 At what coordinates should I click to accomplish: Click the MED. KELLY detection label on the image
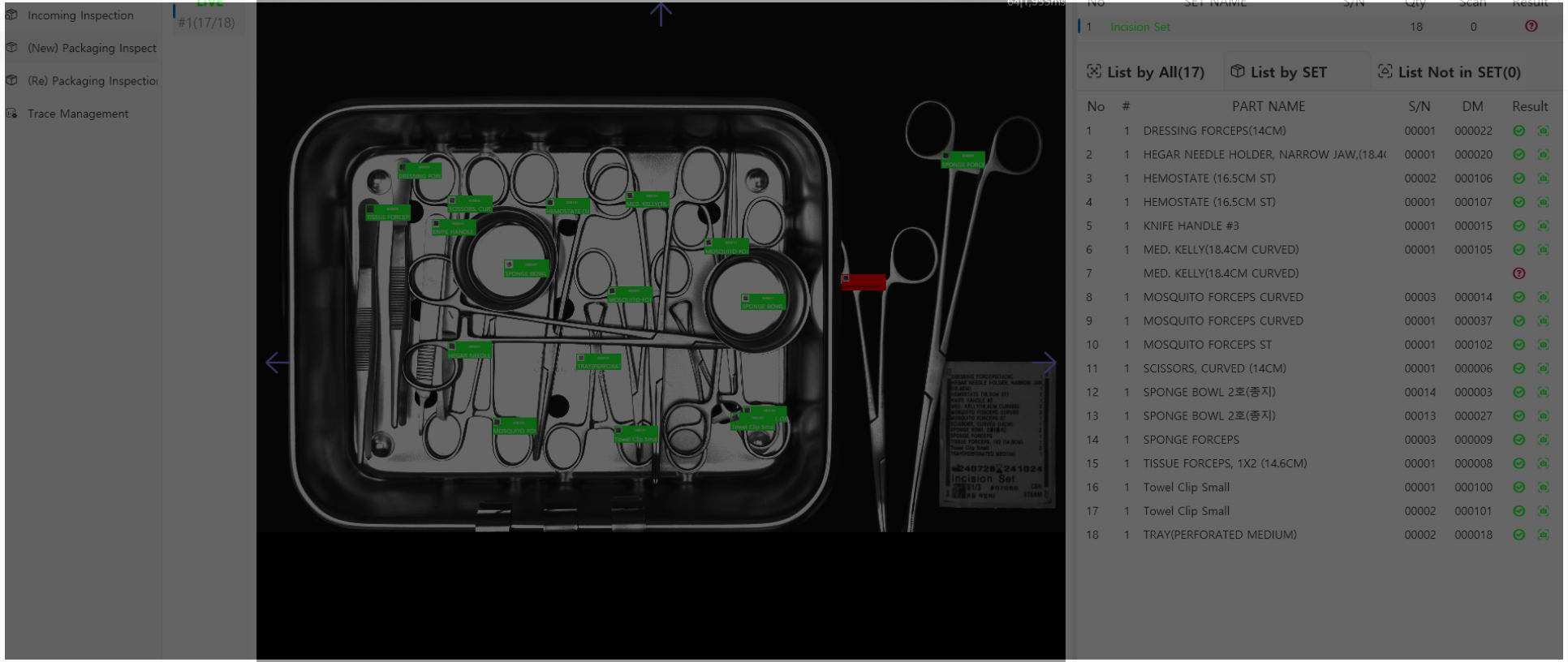click(647, 200)
